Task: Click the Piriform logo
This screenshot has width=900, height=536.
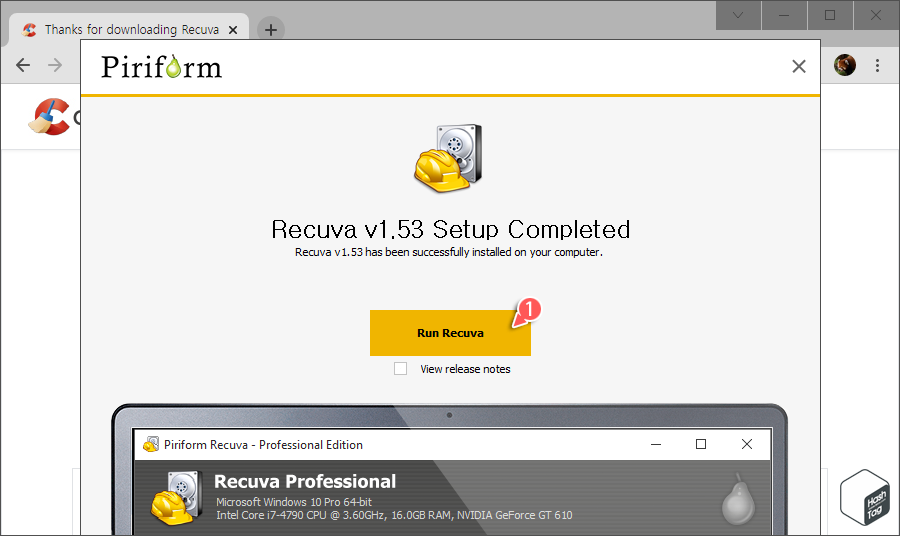Action: [161, 67]
